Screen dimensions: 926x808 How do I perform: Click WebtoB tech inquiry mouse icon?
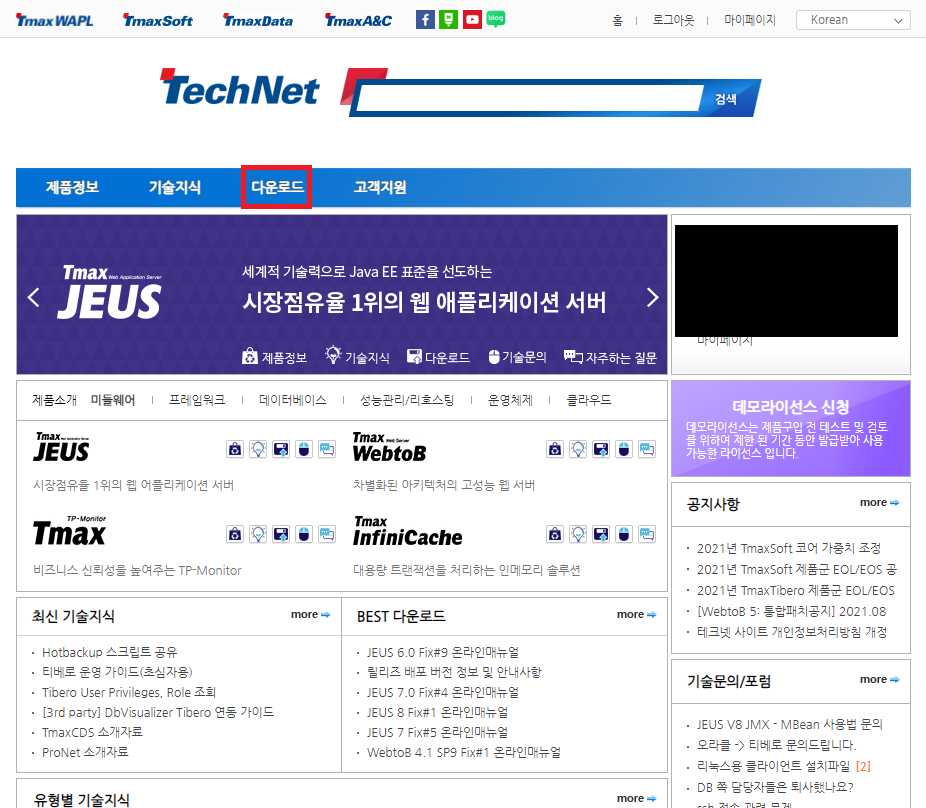point(624,449)
